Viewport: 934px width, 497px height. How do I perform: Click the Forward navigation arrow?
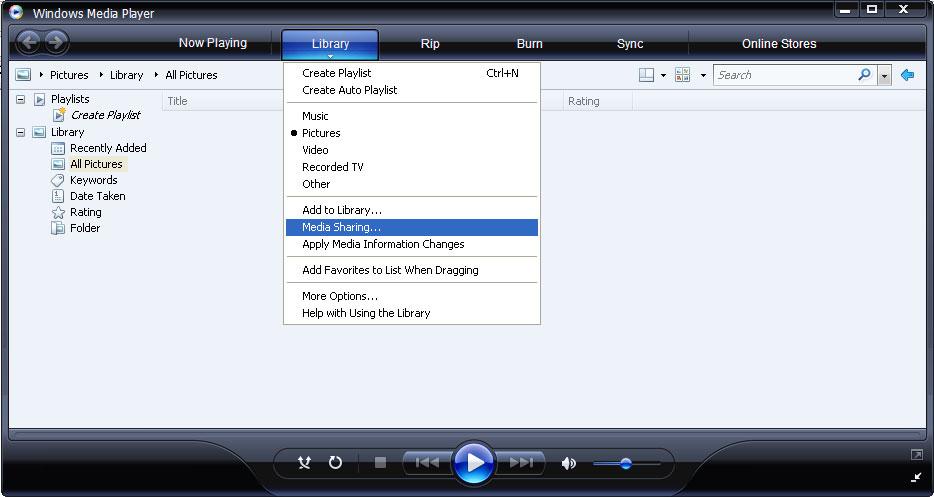coord(56,42)
